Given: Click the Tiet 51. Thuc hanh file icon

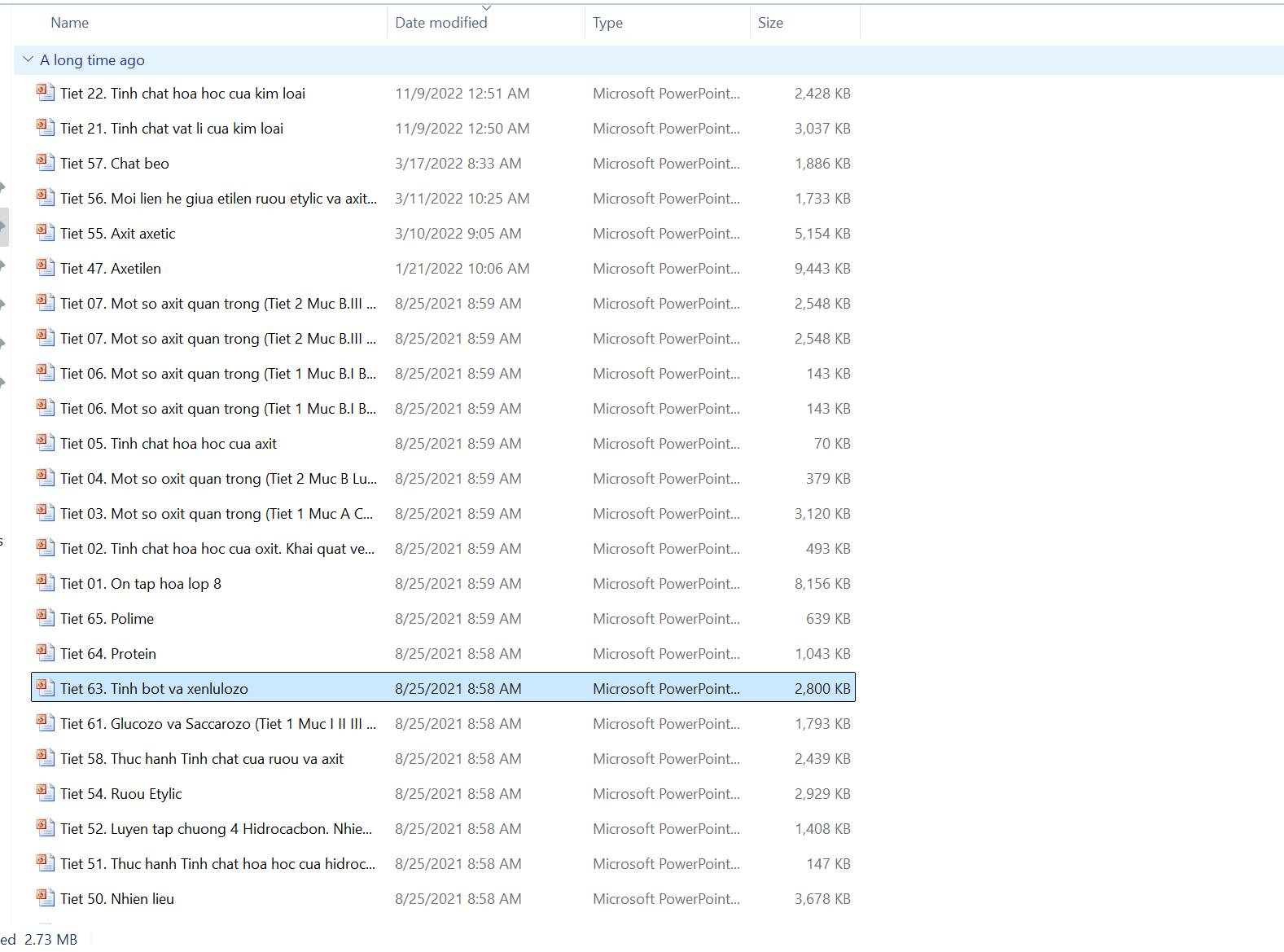Looking at the screenshot, I should [x=46, y=862].
